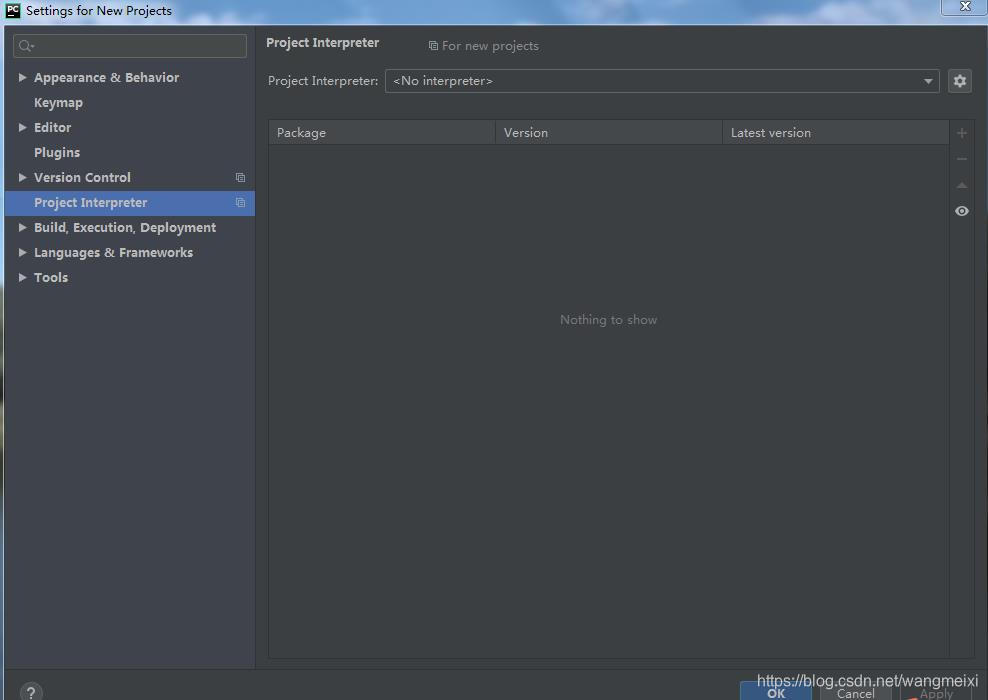Click the copy icon beside Project Interpreter
Viewport: 988px width, 700px height.
240,202
